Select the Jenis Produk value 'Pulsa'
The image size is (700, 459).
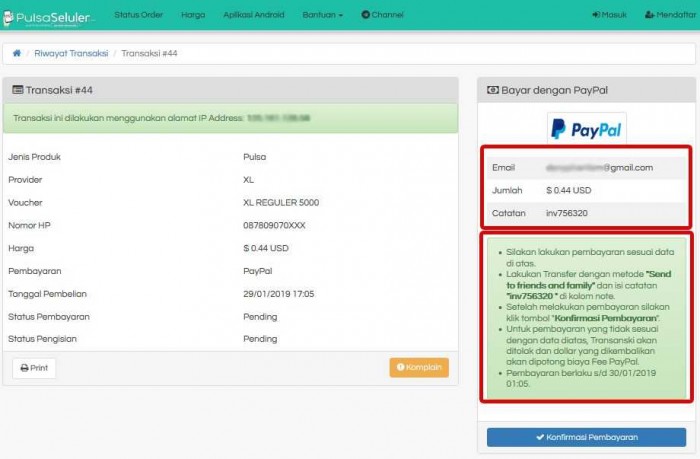(254, 157)
